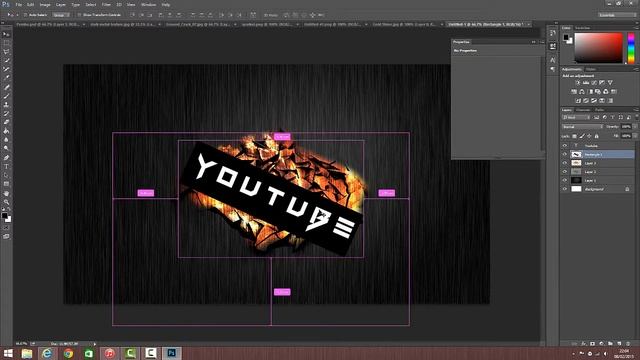The image size is (640, 360).
Task: Open the Color panel flyout menu
Action: pyautogui.click(x=636, y=28)
